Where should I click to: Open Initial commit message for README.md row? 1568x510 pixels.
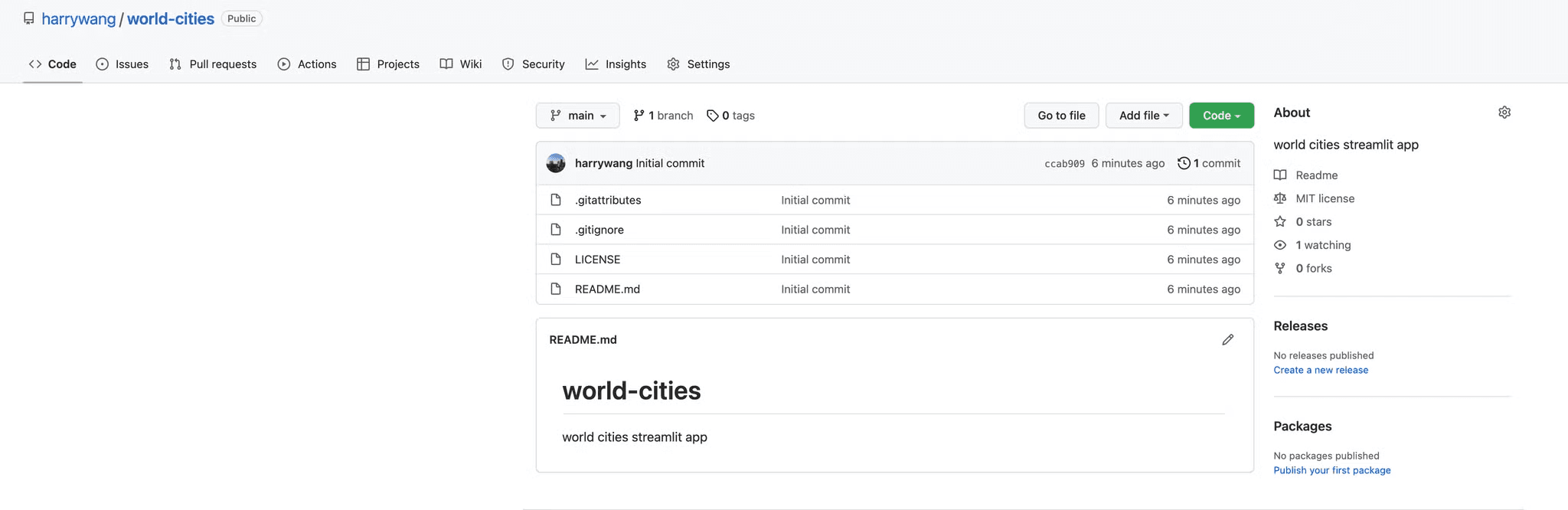815,289
